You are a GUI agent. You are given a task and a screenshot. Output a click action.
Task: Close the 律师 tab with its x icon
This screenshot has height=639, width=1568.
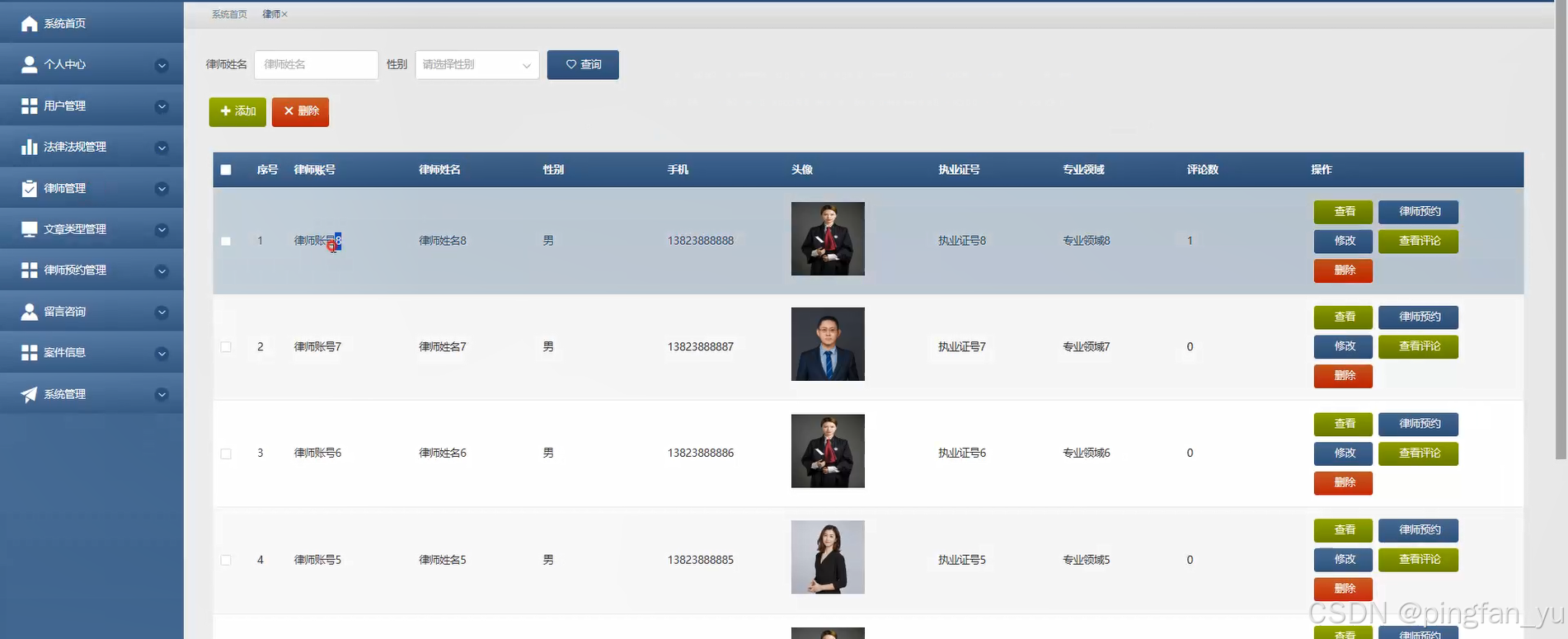coord(284,14)
